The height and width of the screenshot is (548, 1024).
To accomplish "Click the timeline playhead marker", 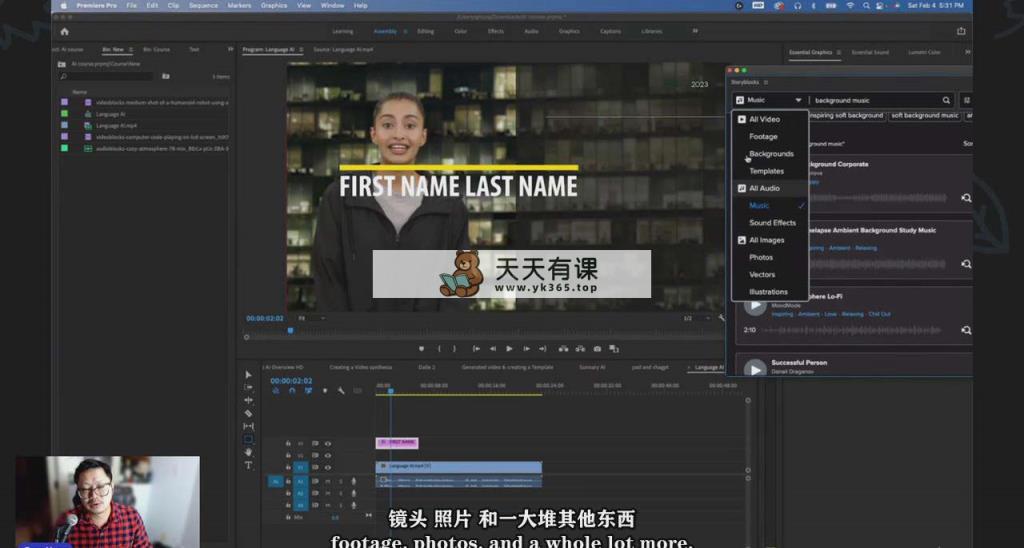I will click(391, 391).
